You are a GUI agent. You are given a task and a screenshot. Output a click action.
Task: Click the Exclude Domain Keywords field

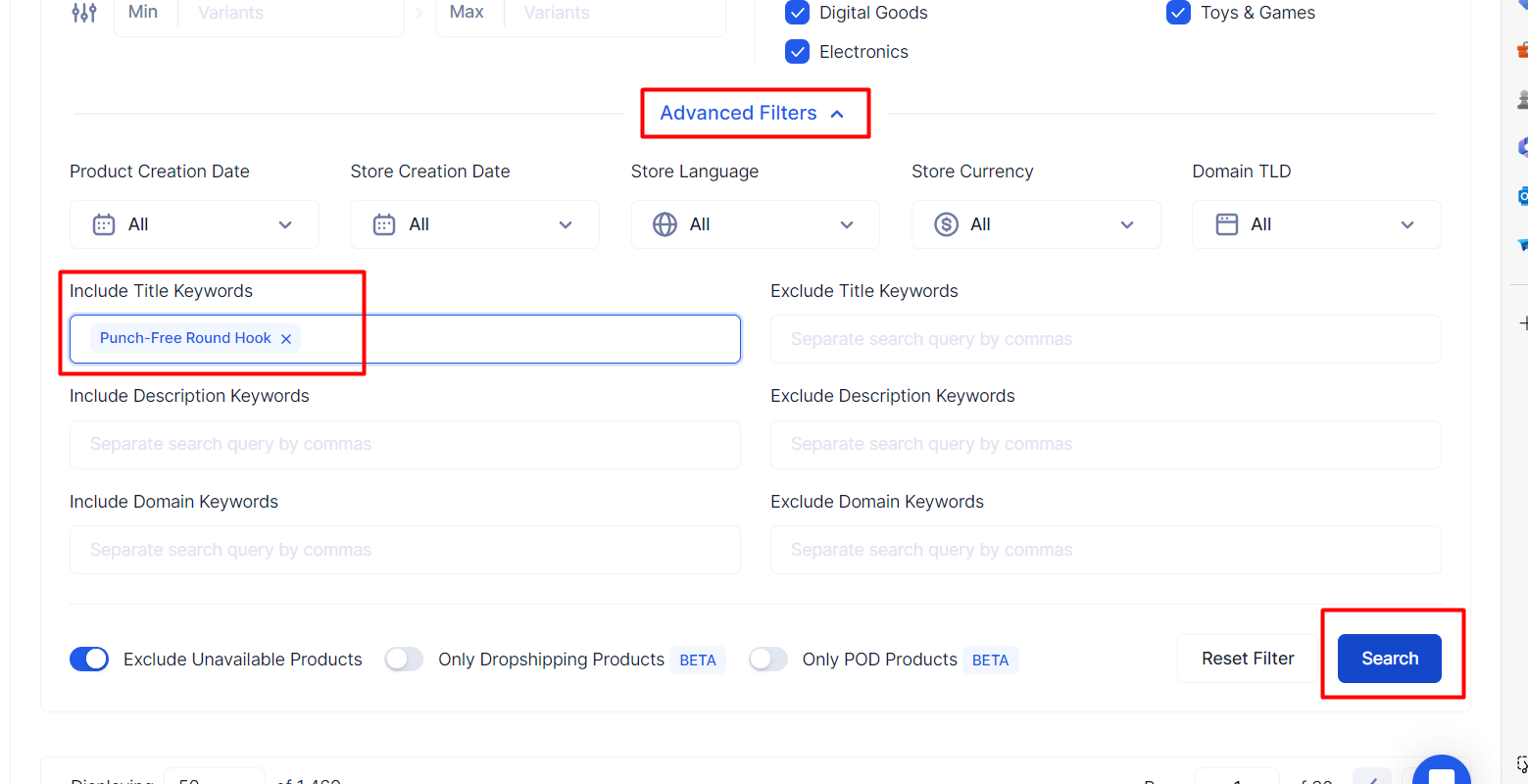pos(1106,550)
